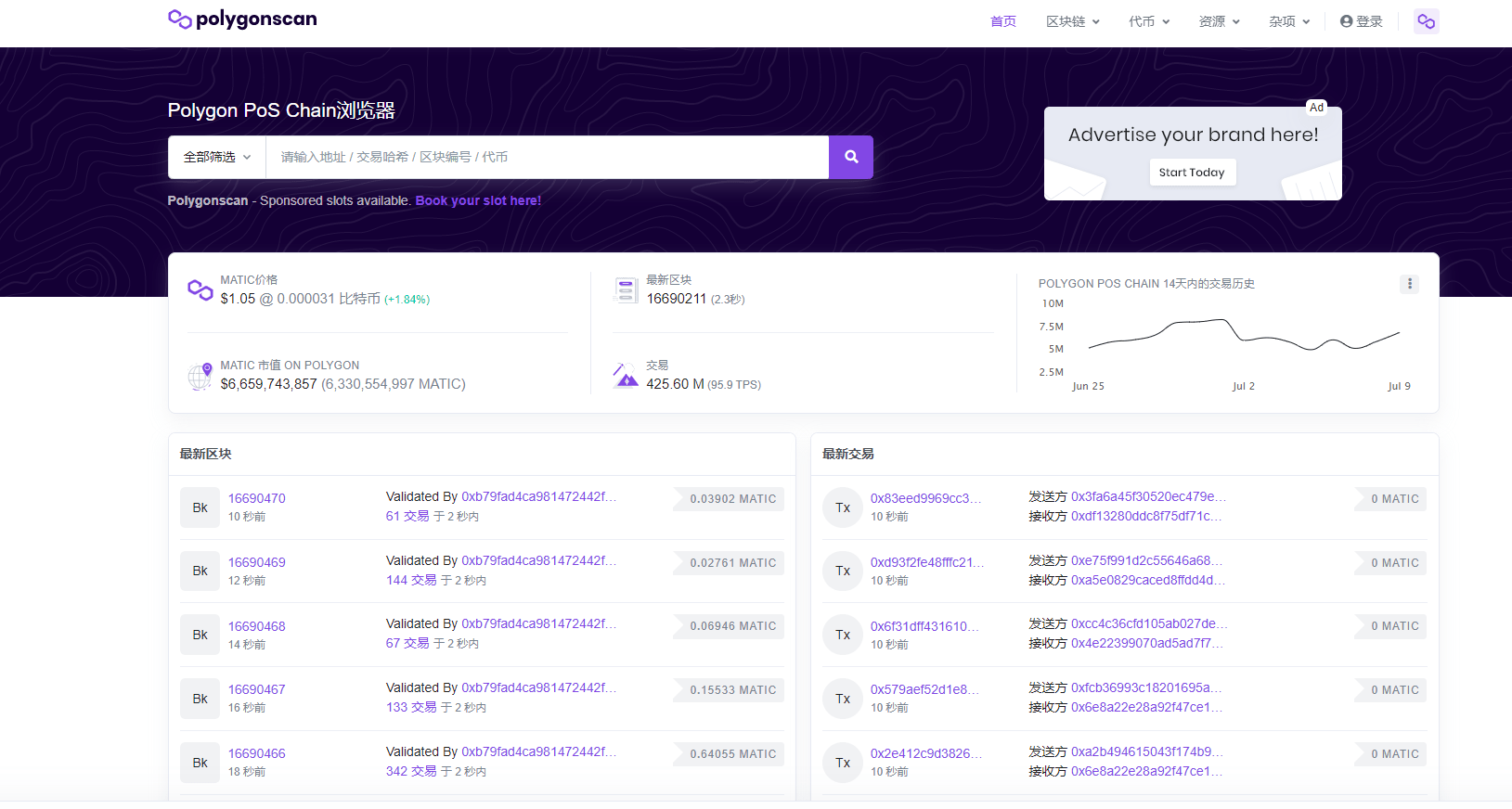Open sender address 0xe75f991d2c55646a68
Screen dimensions: 1512x809
point(1146,560)
